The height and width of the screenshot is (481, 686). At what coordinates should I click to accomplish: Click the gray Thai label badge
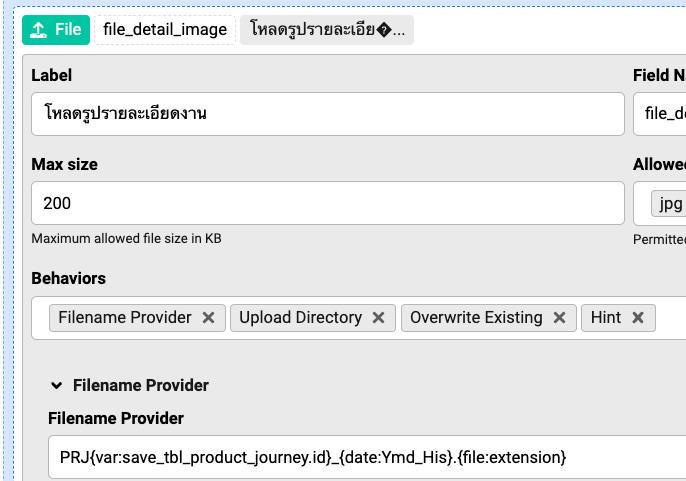point(327,30)
